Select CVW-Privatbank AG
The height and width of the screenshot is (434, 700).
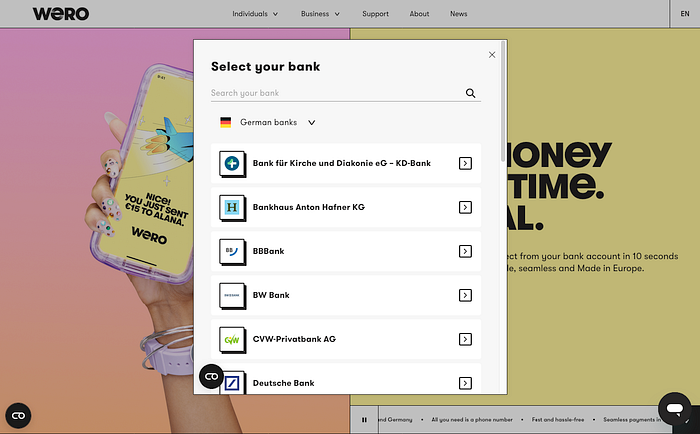[346, 339]
